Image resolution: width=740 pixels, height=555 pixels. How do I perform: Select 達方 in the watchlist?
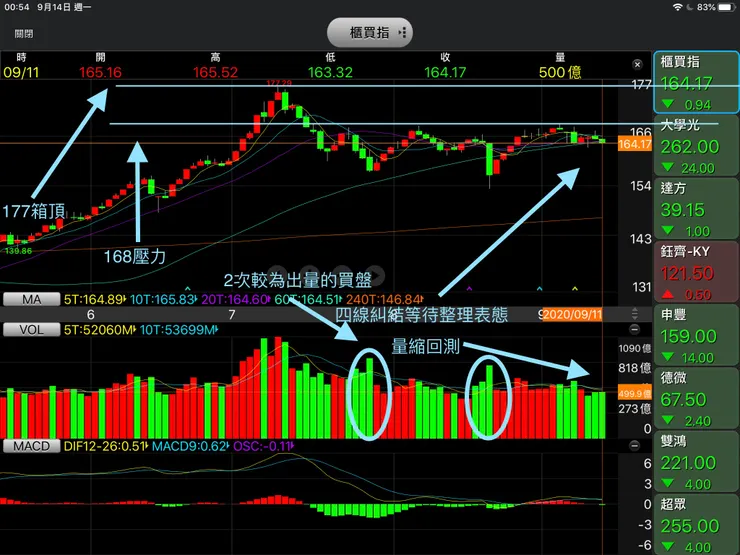click(696, 209)
